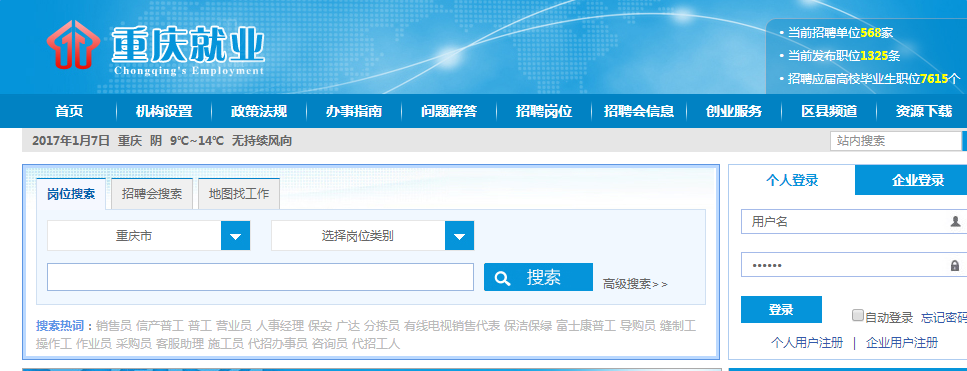Click hot keyword 导购员
The width and height of the screenshot is (967, 371).
pos(638,326)
